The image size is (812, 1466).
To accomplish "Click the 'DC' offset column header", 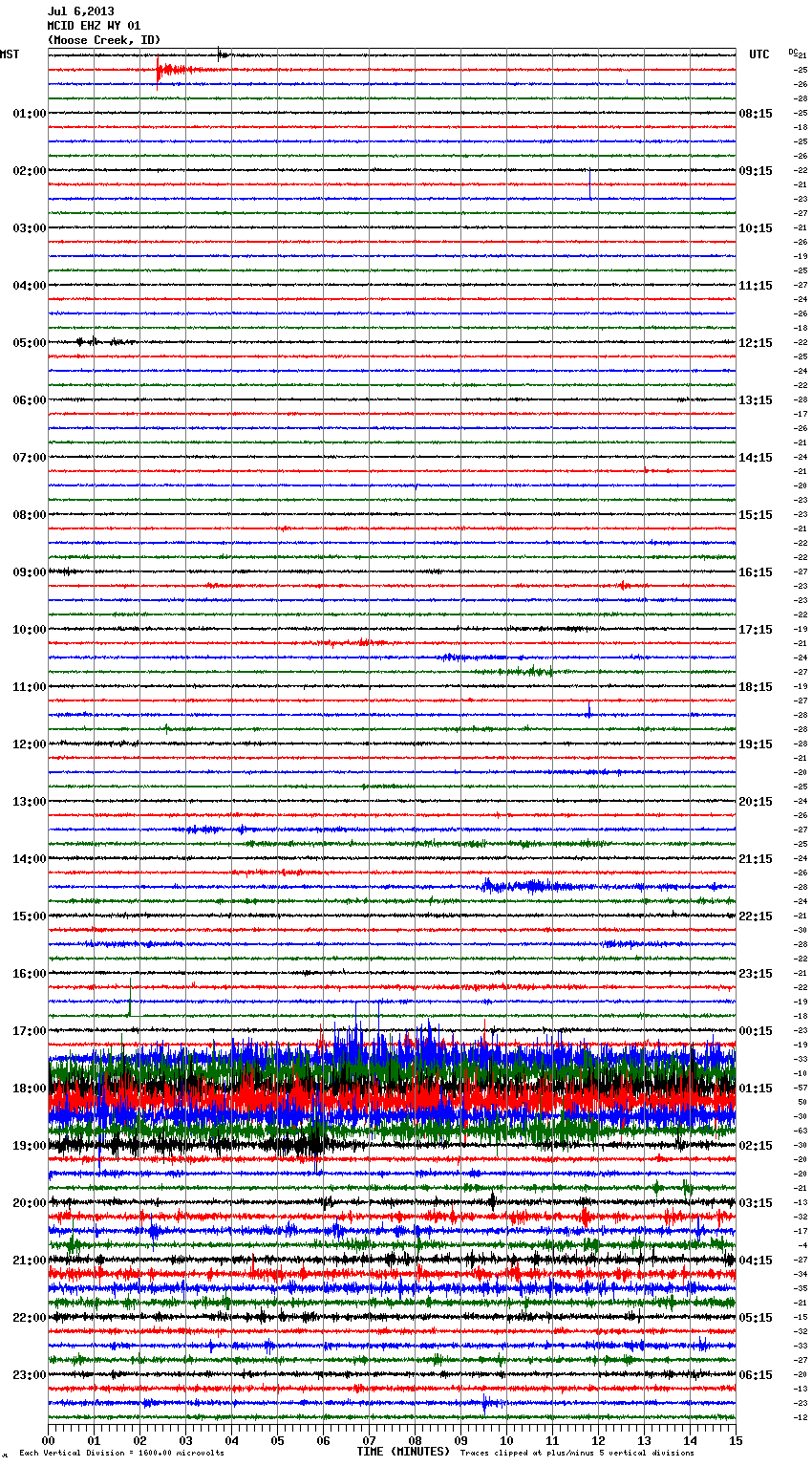I will pos(793,52).
